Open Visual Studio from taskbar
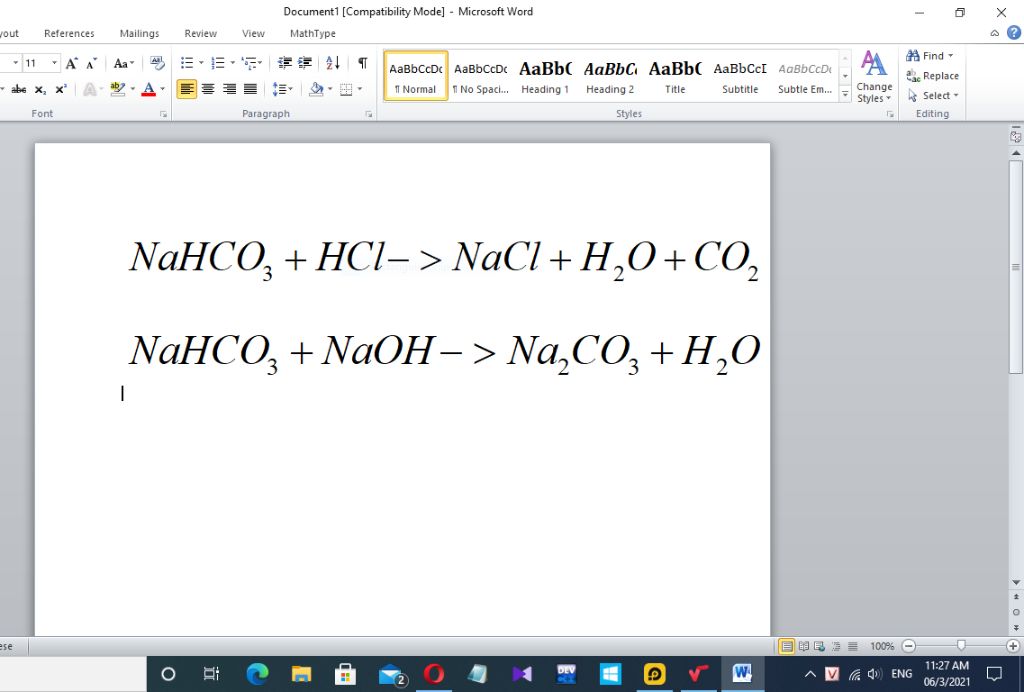 (x=522, y=674)
